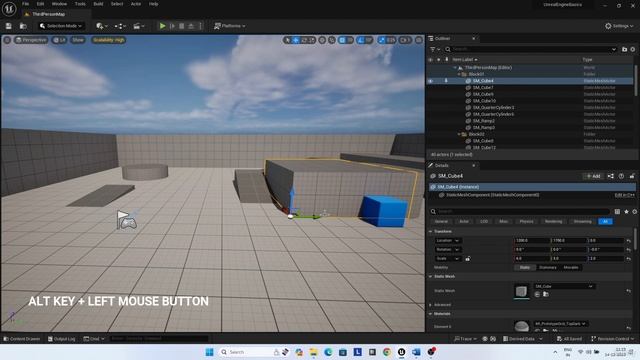Set Mobility to Static
This screenshot has height=360, width=640.
pos(525,268)
